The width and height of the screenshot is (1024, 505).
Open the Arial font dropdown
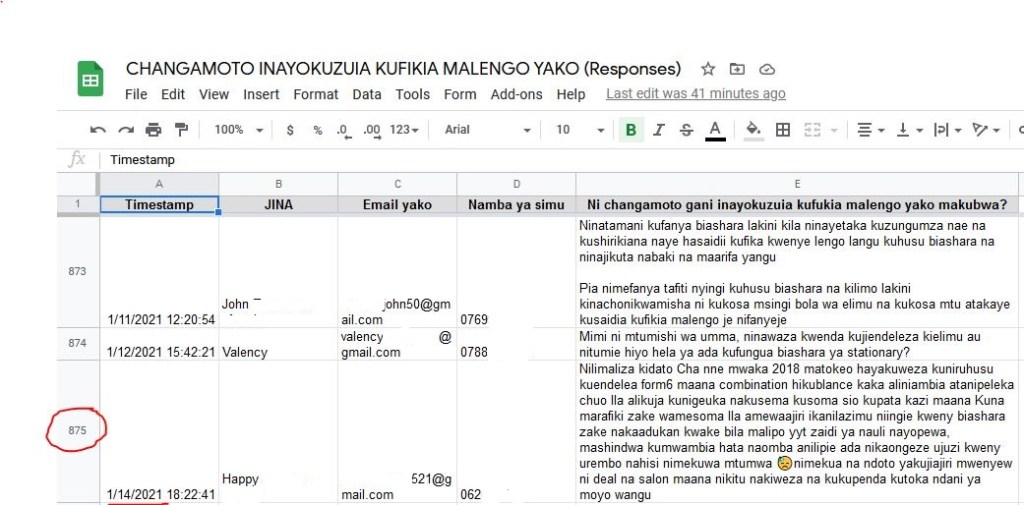pyautogui.click(x=487, y=130)
